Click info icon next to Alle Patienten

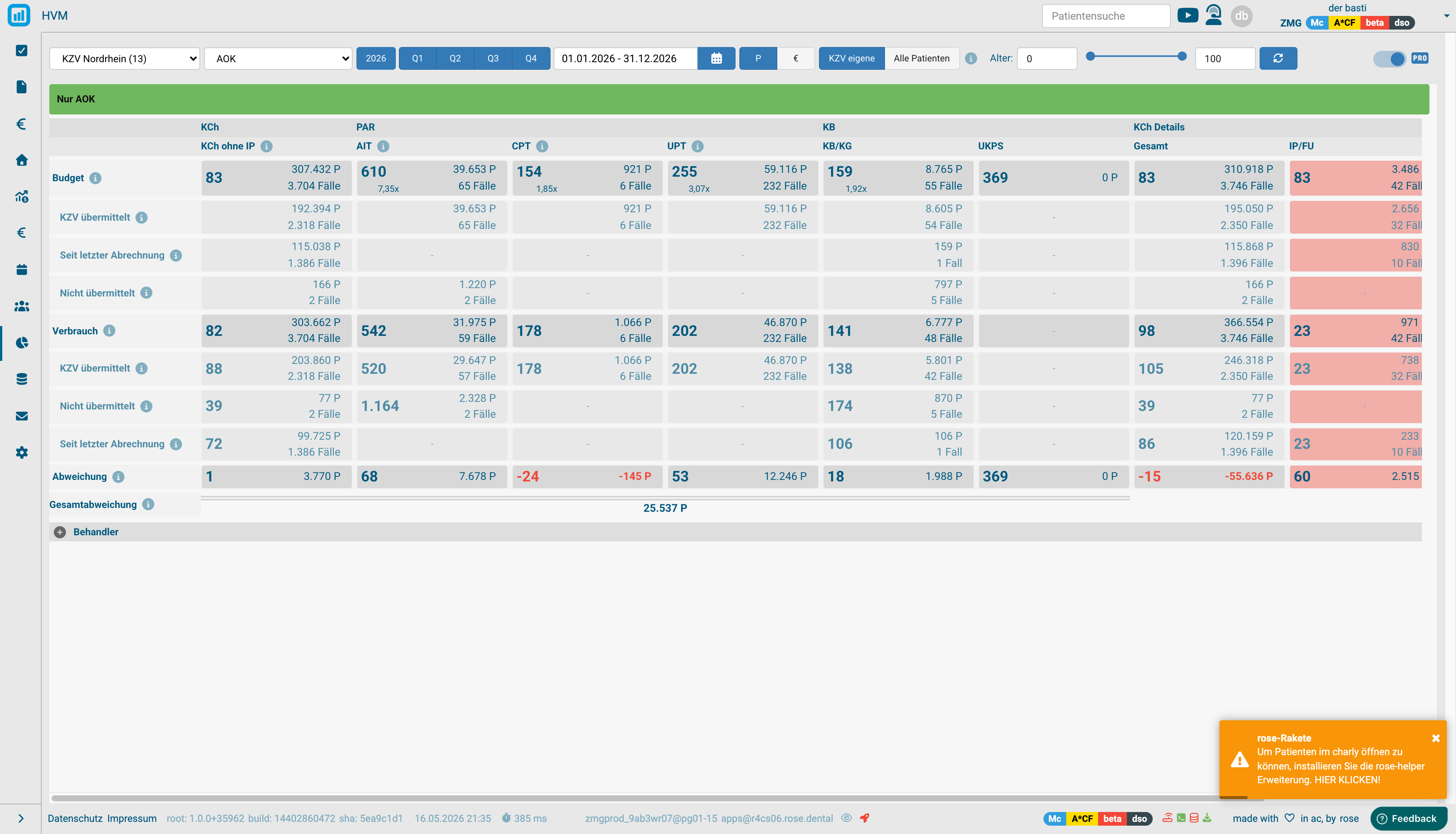[x=971, y=58]
